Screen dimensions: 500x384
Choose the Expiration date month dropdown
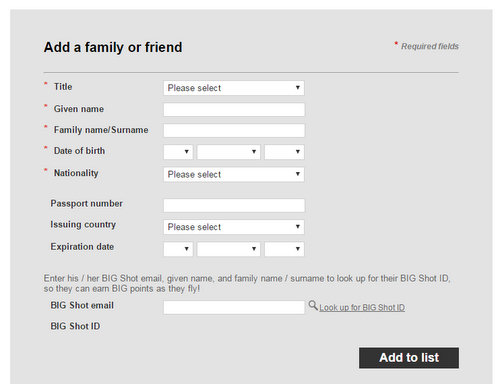point(228,249)
